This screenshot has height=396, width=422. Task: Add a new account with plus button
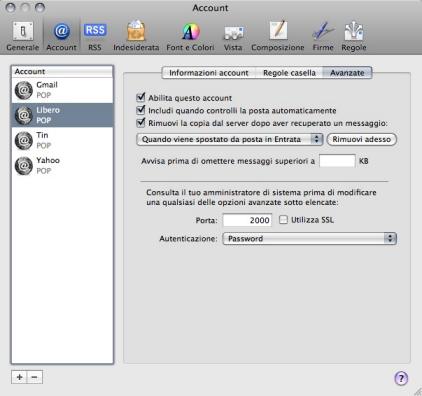(19, 377)
